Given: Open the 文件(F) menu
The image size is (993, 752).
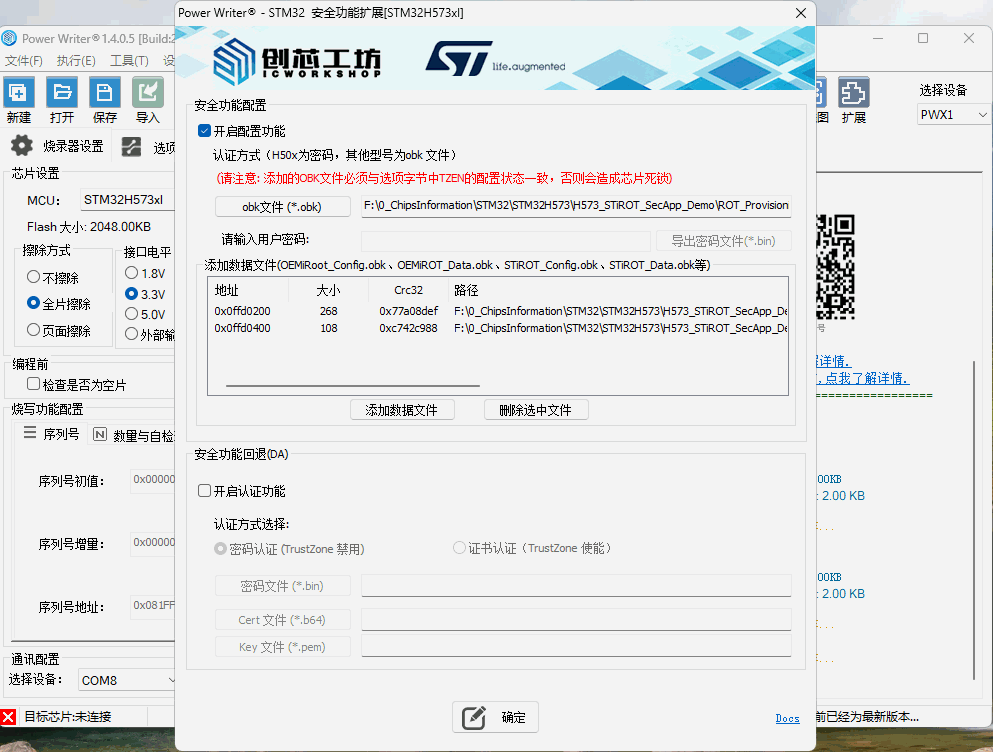Looking at the screenshot, I should 23,61.
